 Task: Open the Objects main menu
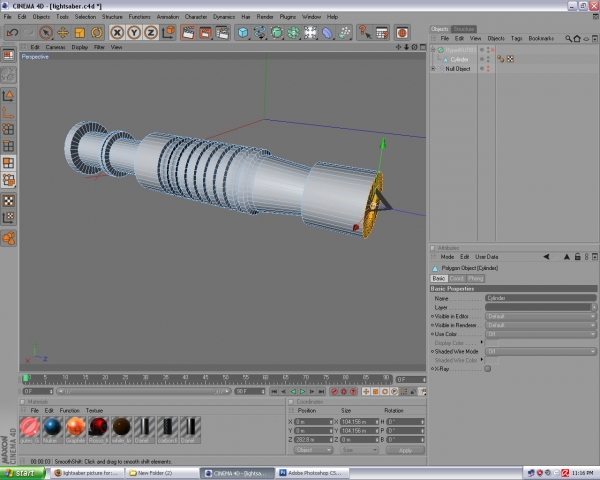pos(41,17)
